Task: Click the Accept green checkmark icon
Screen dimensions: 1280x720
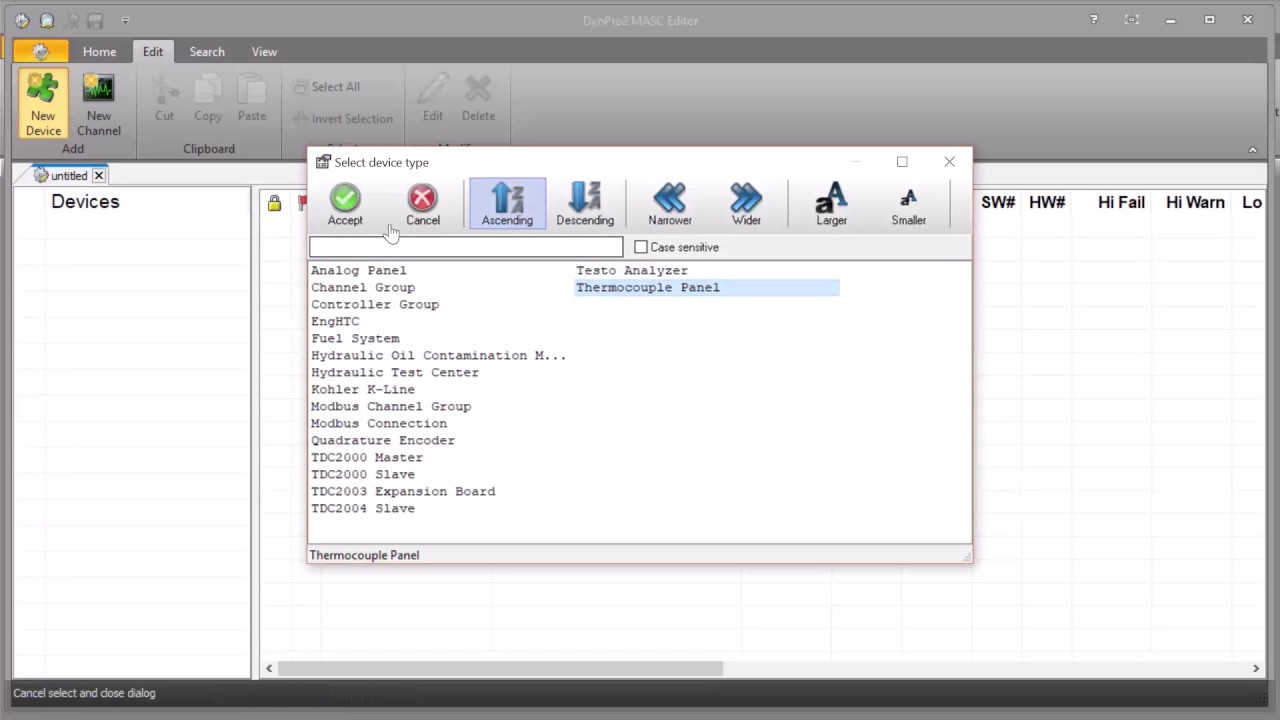Action: [x=345, y=197]
